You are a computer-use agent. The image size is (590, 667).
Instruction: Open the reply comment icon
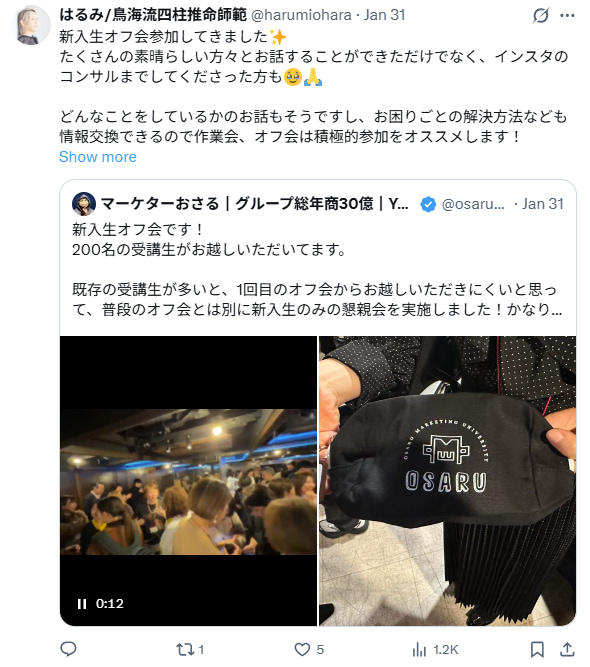coord(68,649)
